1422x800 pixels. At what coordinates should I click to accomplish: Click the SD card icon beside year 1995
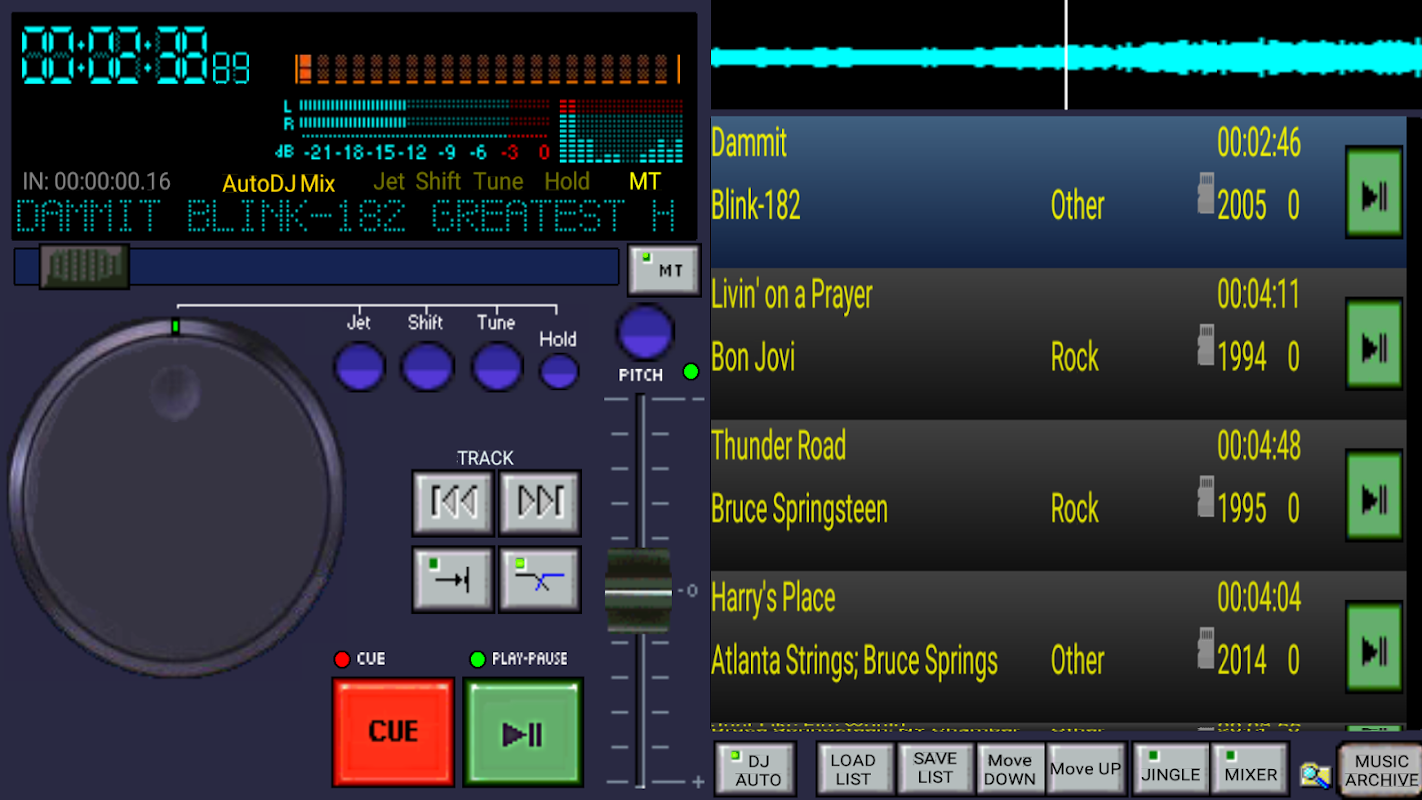[1206, 497]
